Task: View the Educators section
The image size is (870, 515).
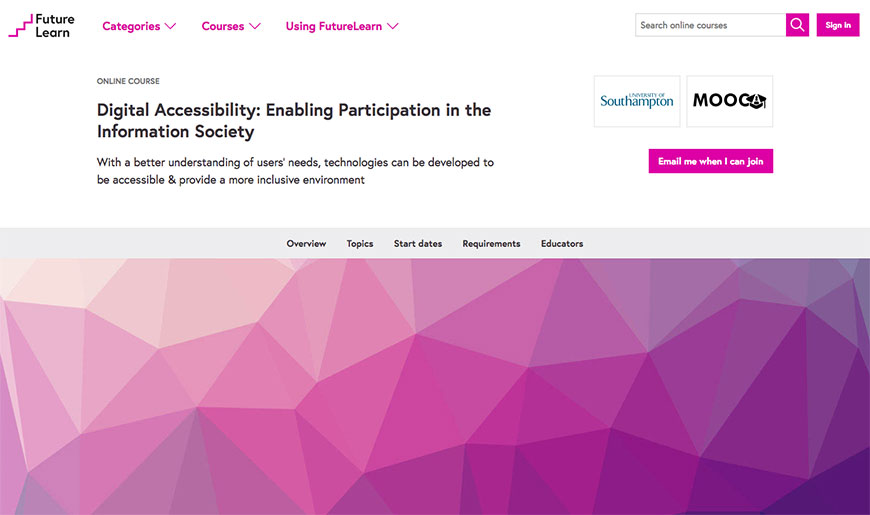Action: [562, 244]
